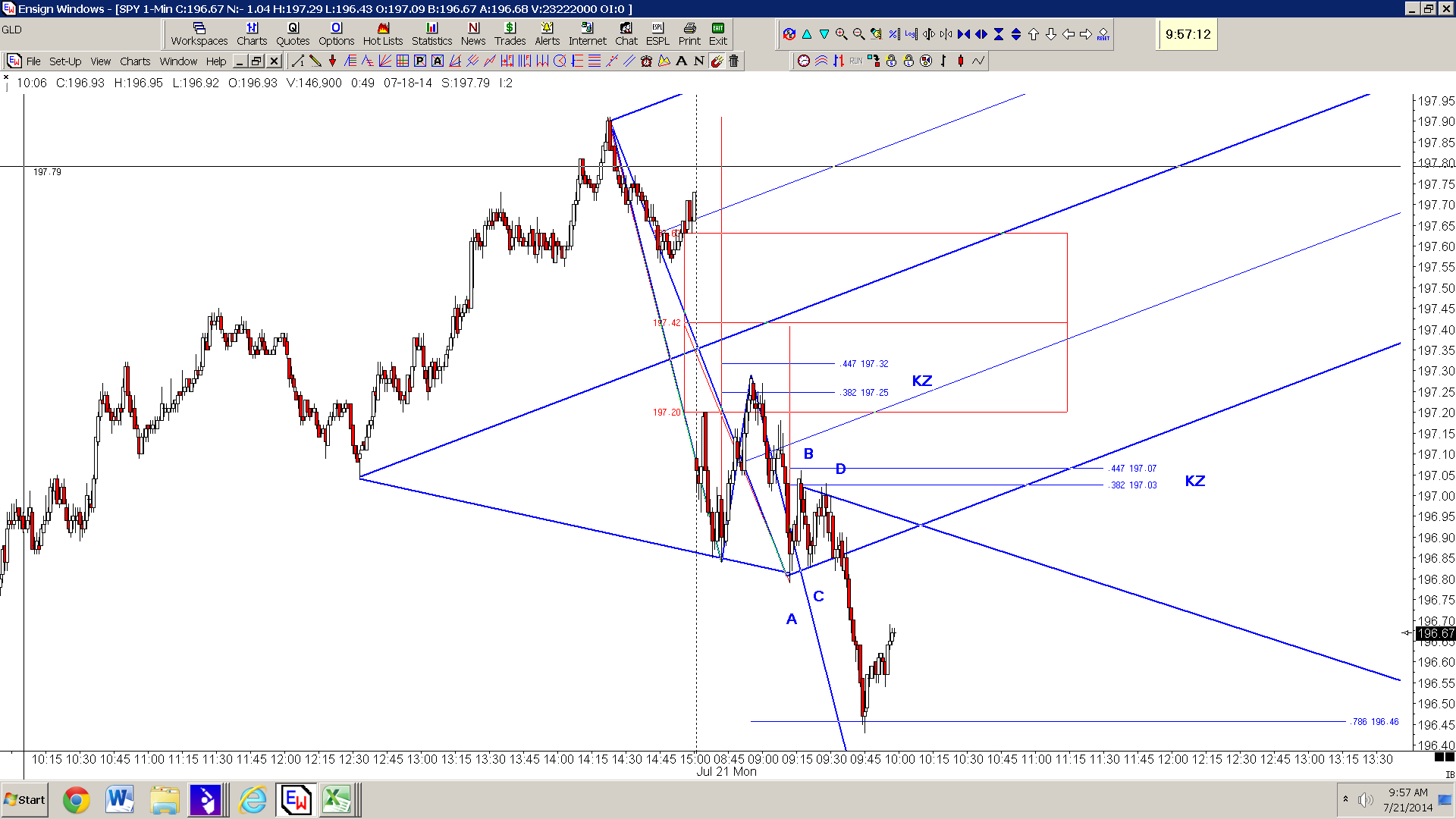The image size is (1456, 819).
Task: Print the current chart
Action: [689, 34]
